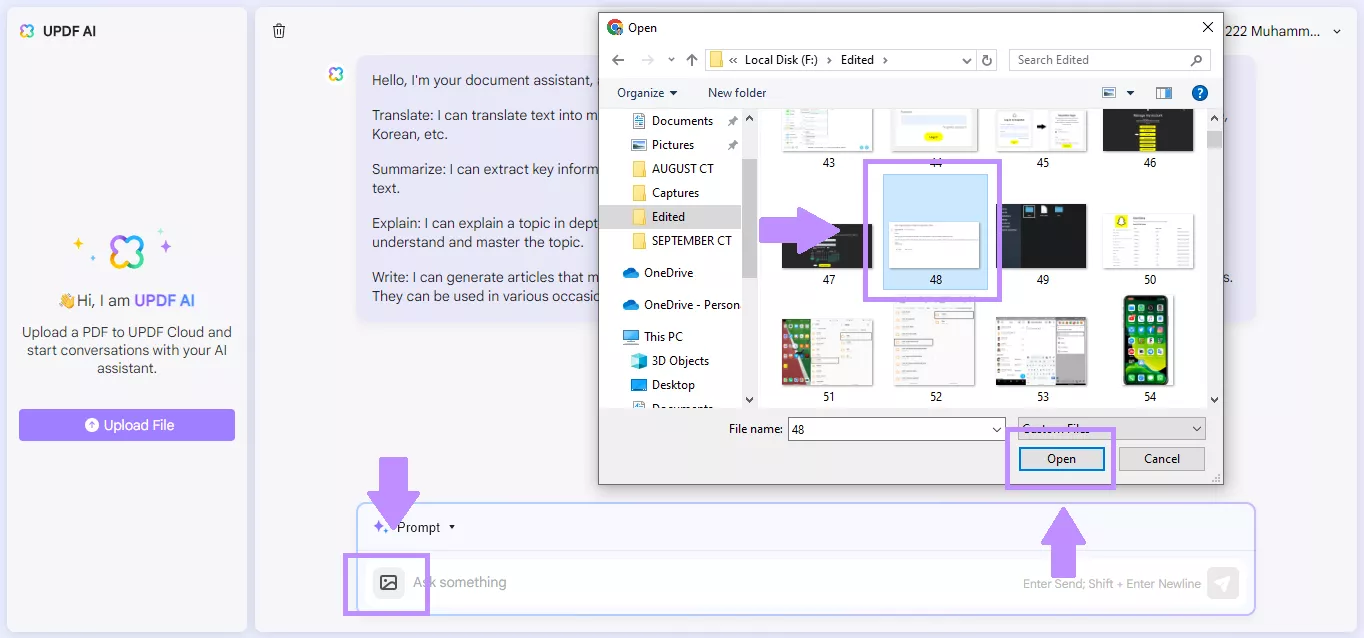The image size is (1364, 638).
Task: Click the 3D Objects icon
Action: (x=639, y=361)
